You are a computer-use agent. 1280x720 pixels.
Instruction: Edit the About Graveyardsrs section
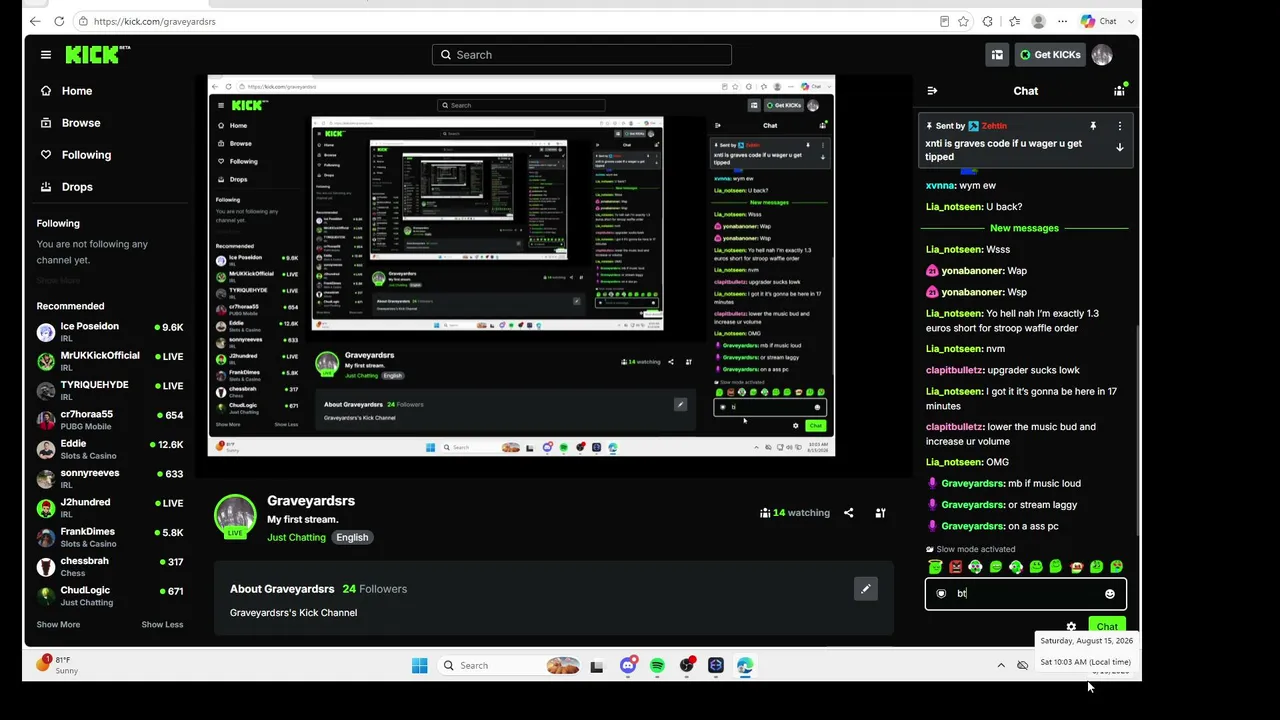[x=866, y=589]
